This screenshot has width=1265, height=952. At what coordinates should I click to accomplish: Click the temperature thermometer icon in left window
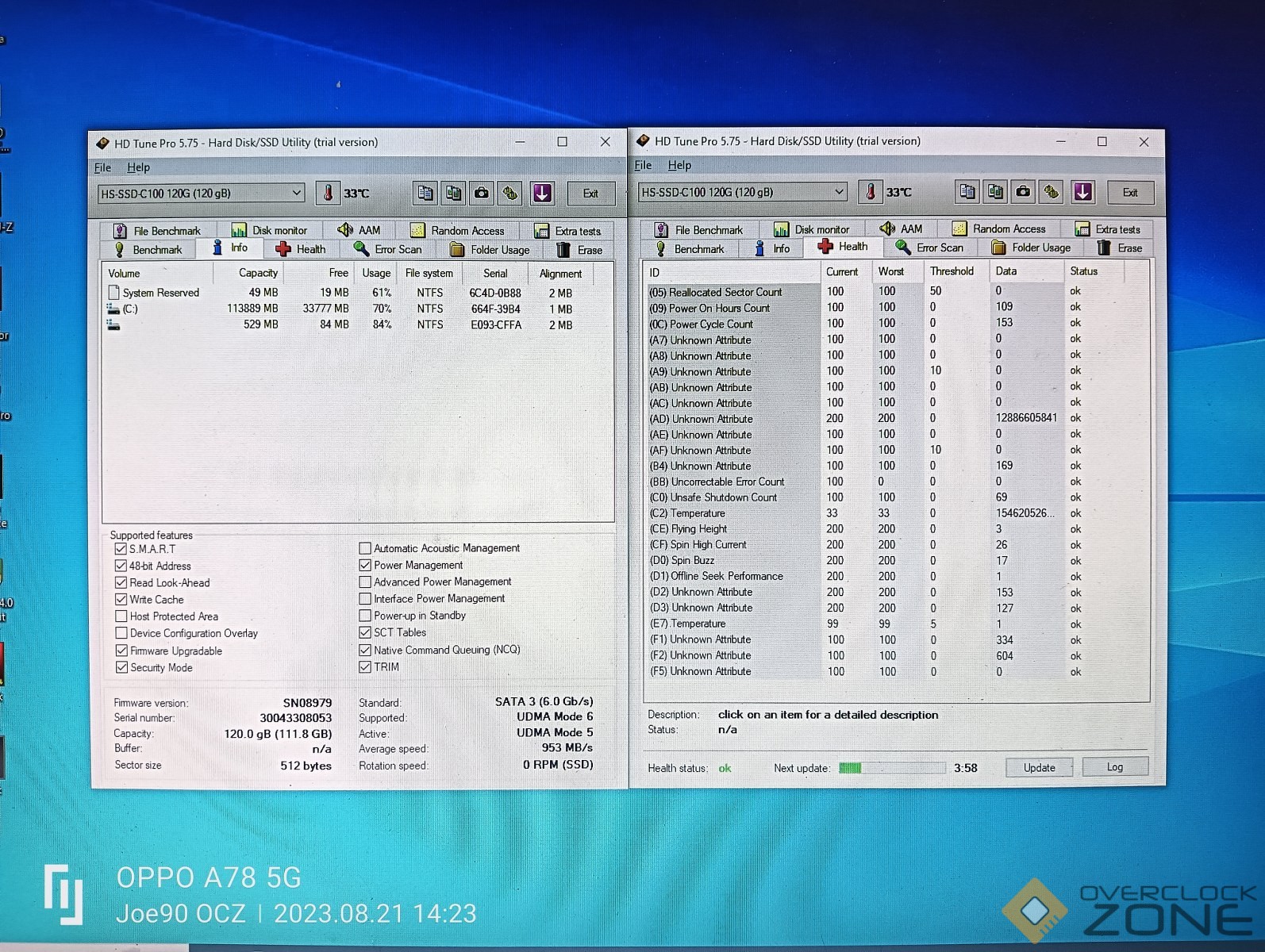point(328,193)
